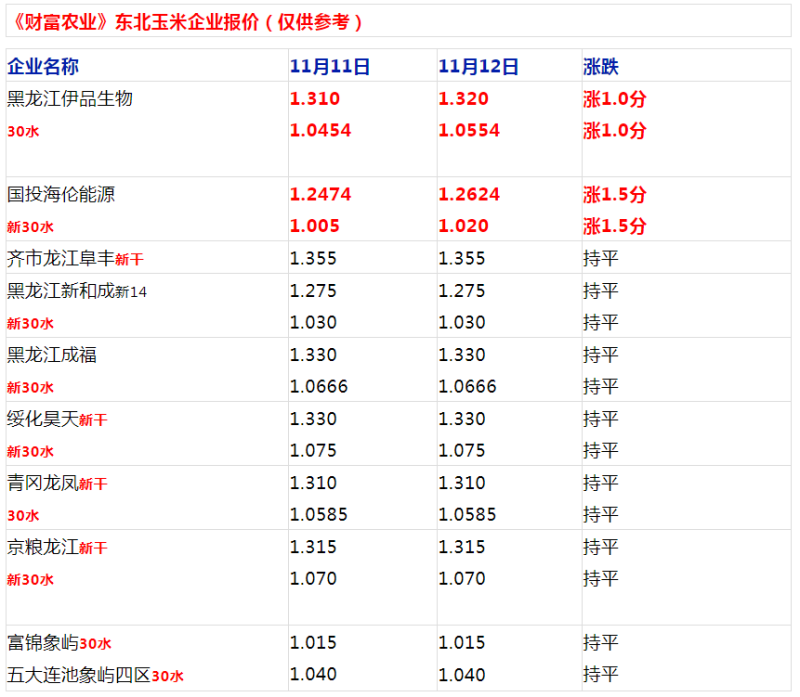
Task: Select the 企业名称 column header
Action: [43, 66]
